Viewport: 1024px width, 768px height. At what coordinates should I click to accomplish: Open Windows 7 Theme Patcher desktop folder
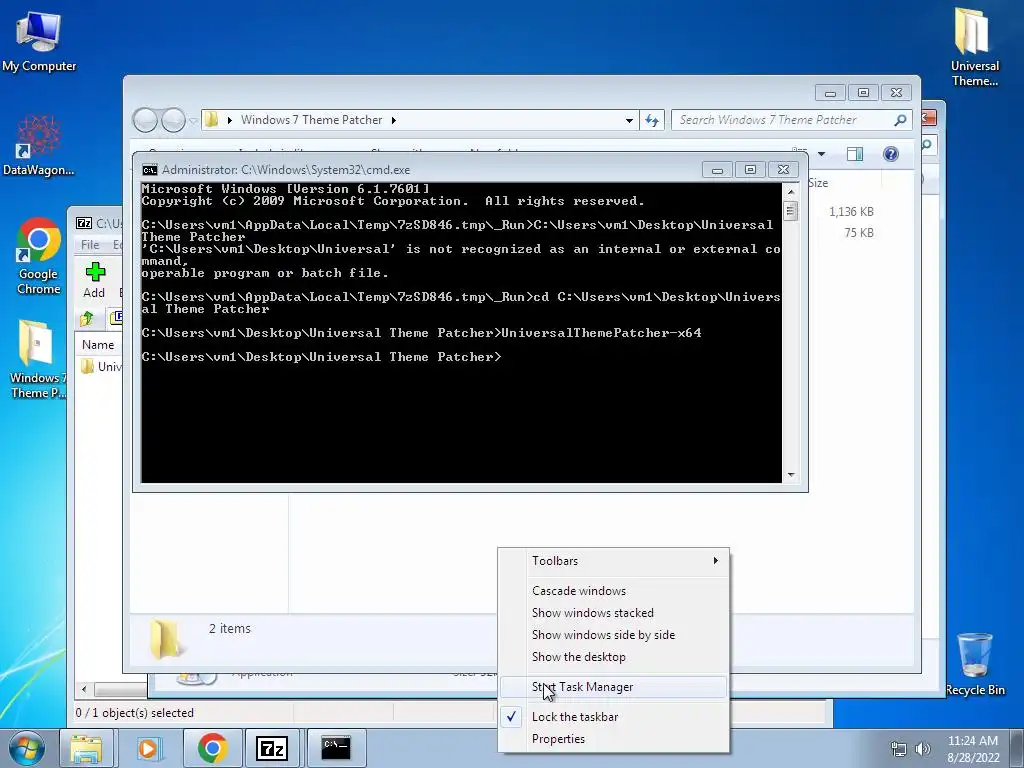tap(37, 359)
